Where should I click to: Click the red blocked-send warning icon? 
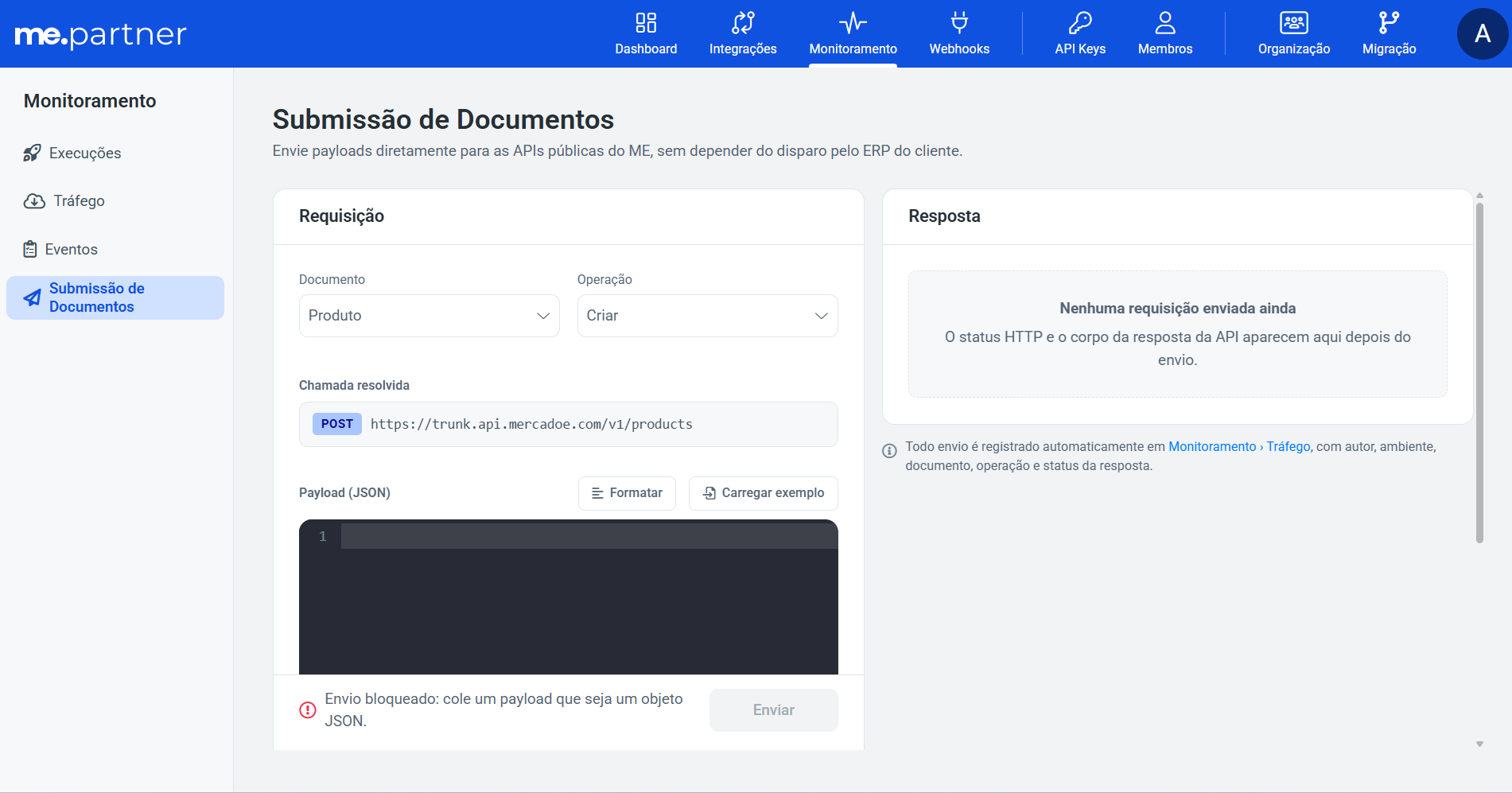(x=308, y=709)
